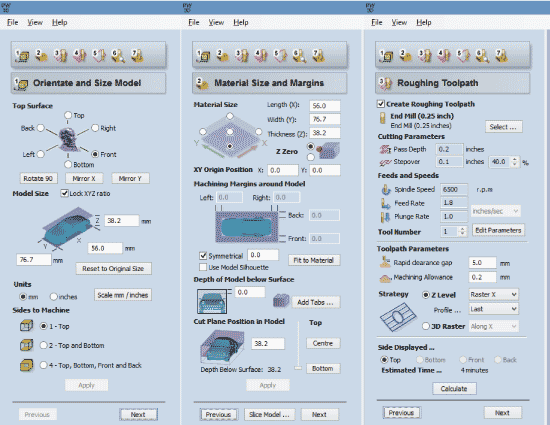
Task: Click step 5 icon in middle panel toolbar
Action: [280, 55]
